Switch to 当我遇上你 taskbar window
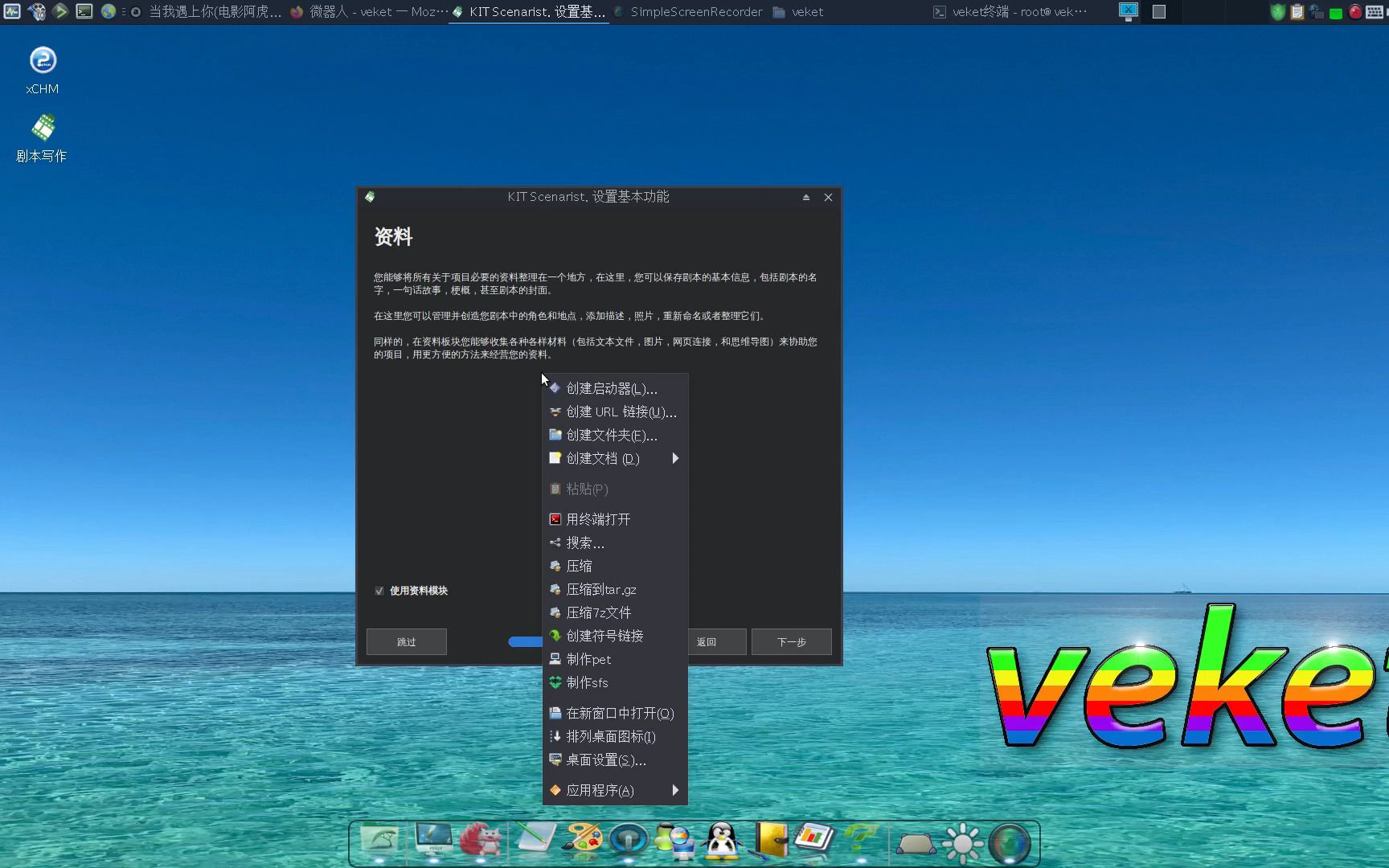This screenshot has height=868, width=1389. coord(205,11)
